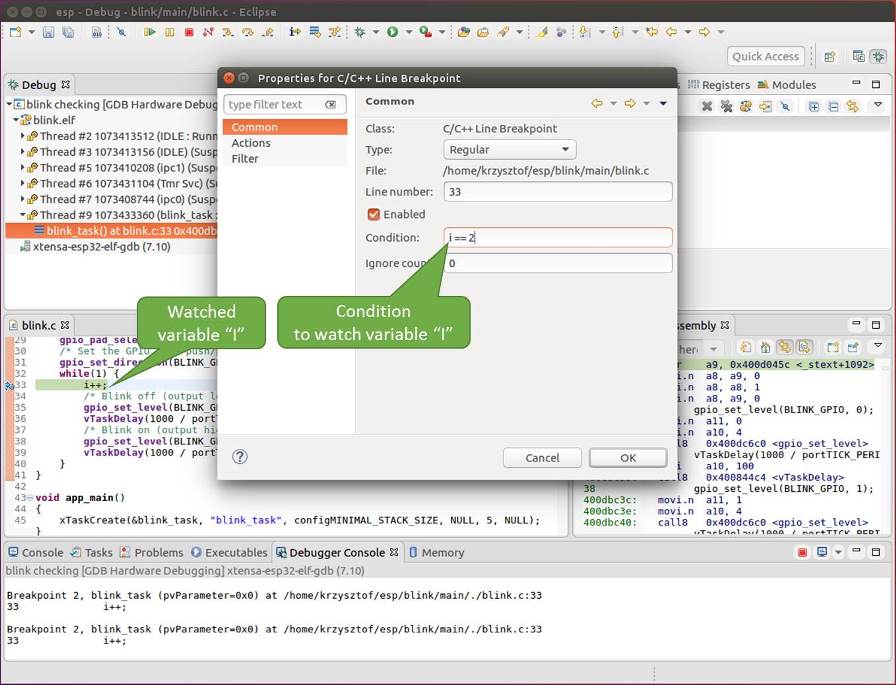Image resolution: width=896 pixels, height=685 pixels.
Task: Select the Actions properties page
Action: click(251, 143)
